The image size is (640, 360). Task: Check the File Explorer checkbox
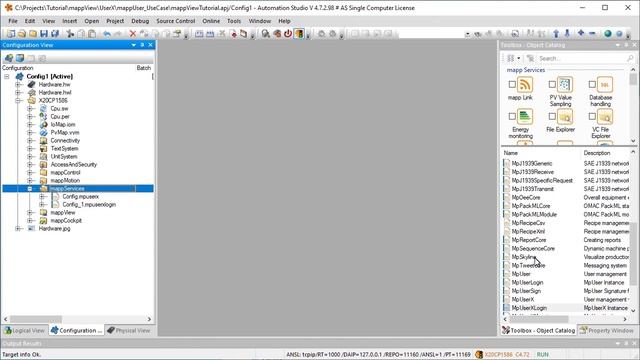[552, 116]
